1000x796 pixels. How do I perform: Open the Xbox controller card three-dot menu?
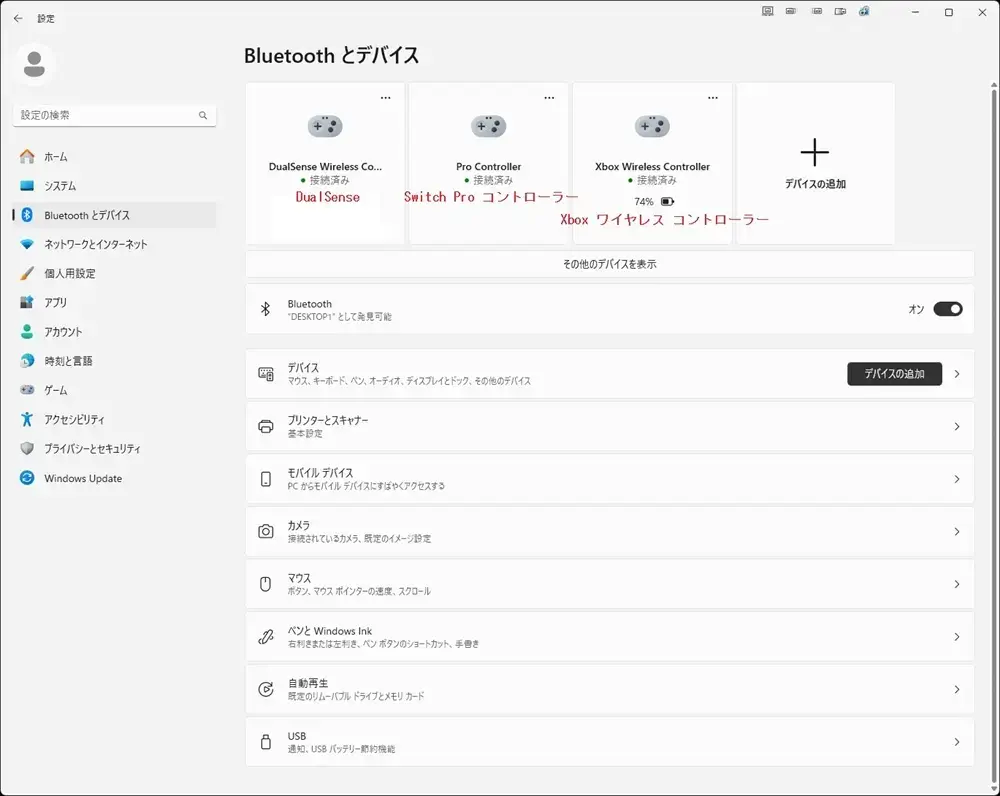(713, 98)
